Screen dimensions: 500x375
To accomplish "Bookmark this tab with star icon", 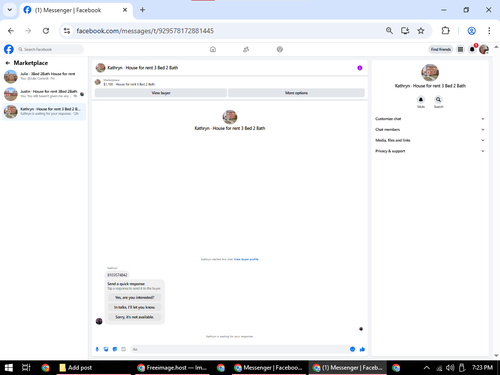I will pos(421,31).
